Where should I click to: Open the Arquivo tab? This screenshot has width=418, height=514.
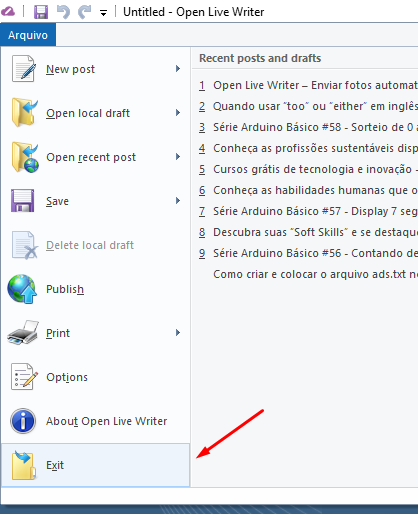click(28, 35)
